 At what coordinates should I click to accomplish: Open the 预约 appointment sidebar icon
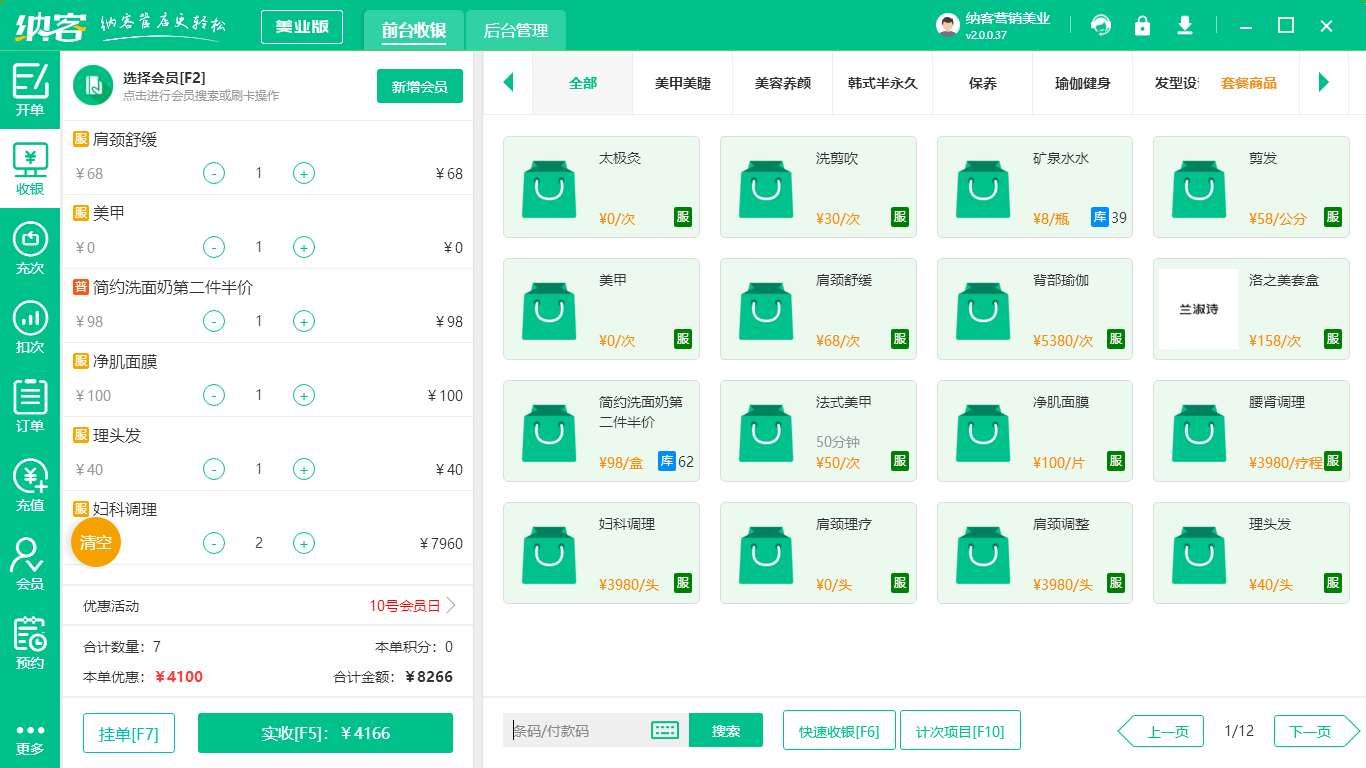click(x=30, y=643)
